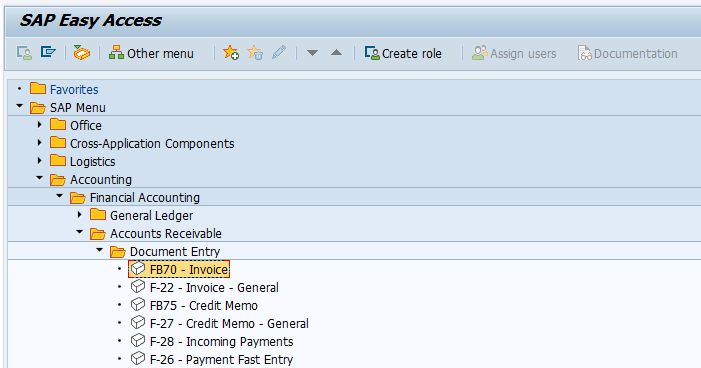
Task: Click the User menu toolbar icon
Action: [24, 53]
